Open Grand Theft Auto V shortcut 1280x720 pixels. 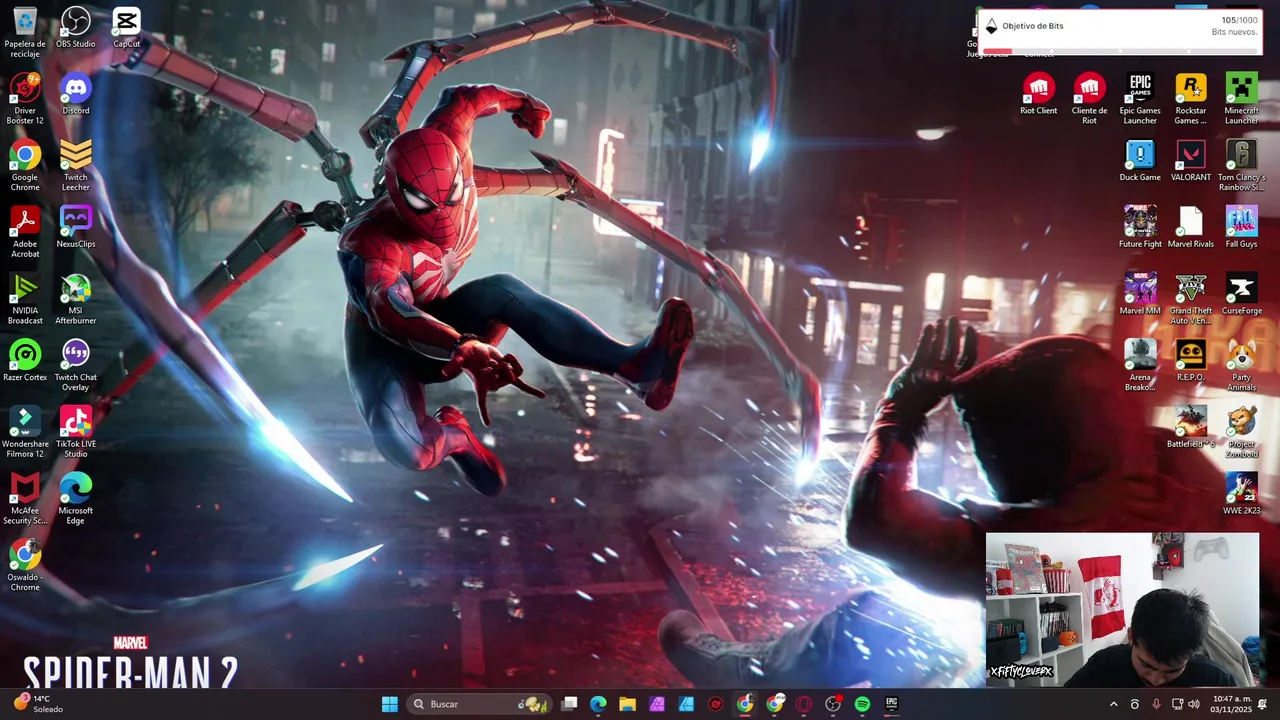pos(1190,299)
